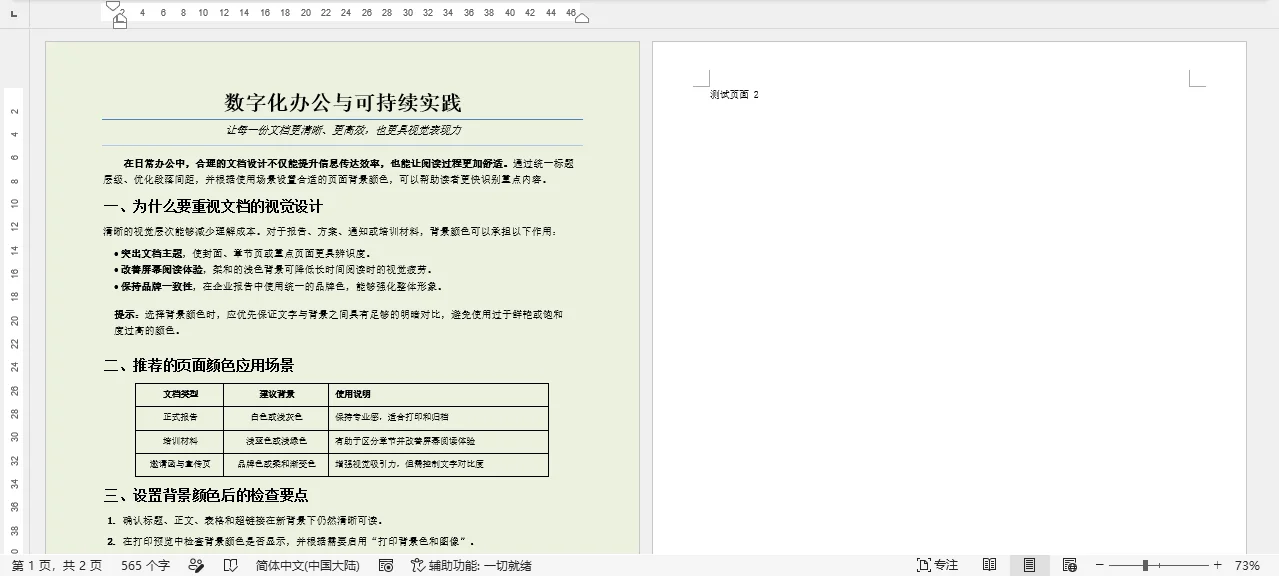Image resolution: width=1279 pixels, height=576 pixels.
Task: Click the zoom in plus button
Action: point(1217,565)
